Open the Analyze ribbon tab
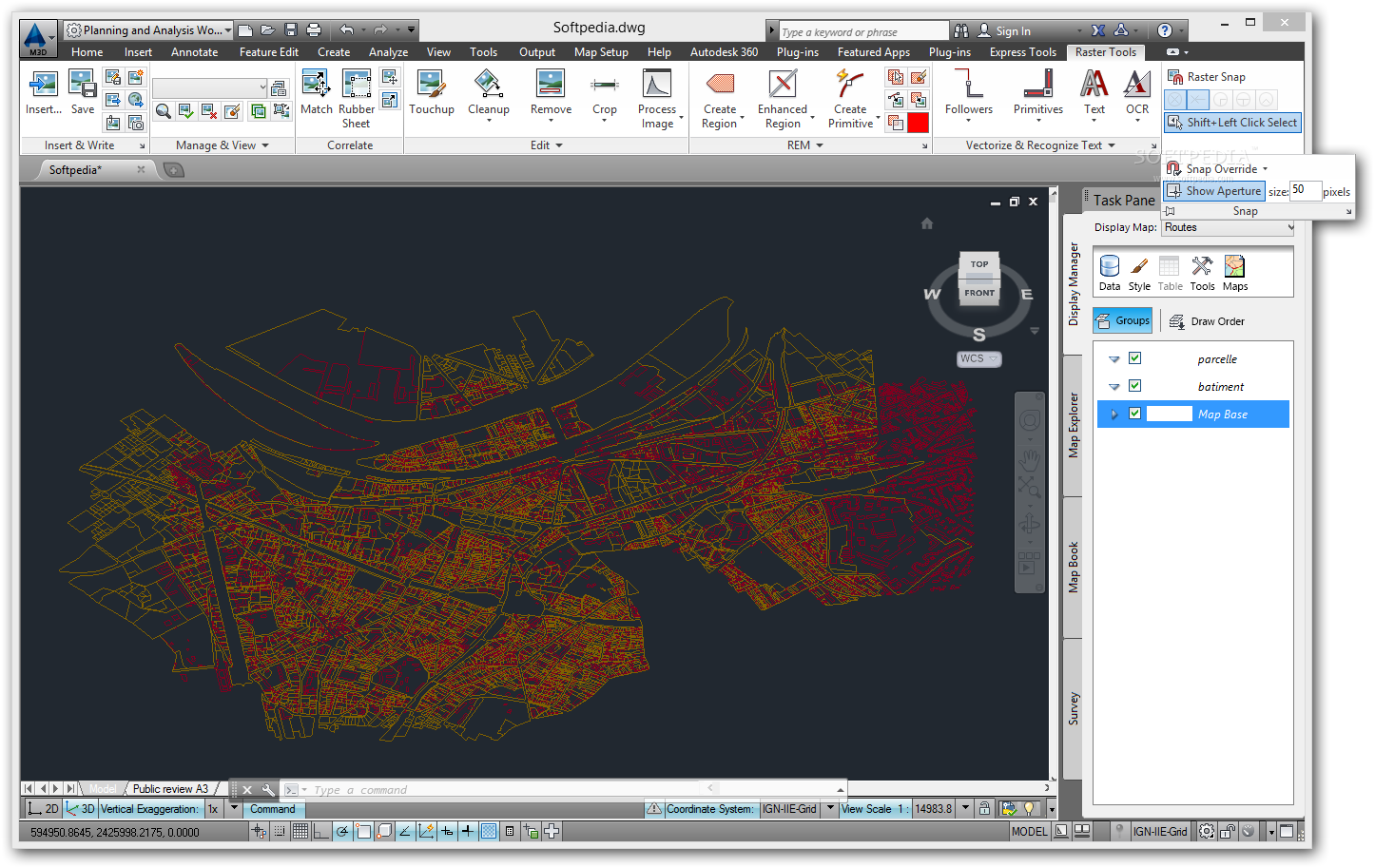 tap(388, 52)
